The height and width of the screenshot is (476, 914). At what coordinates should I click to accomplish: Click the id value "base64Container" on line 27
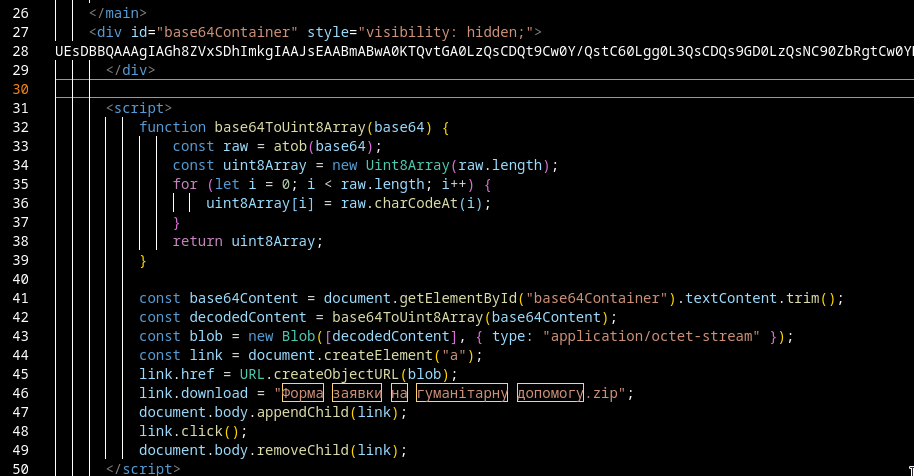click(x=227, y=32)
